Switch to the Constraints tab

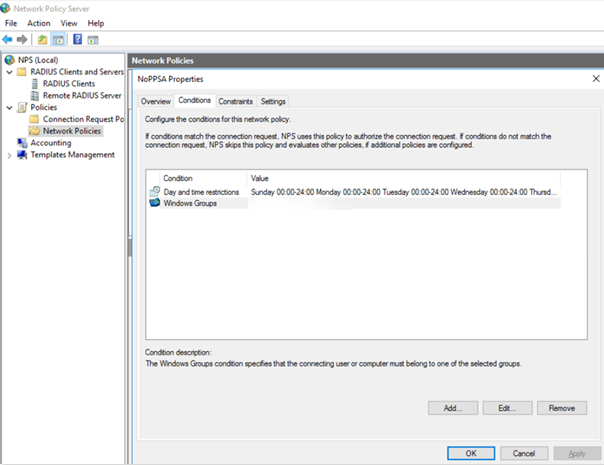[x=235, y=101]
